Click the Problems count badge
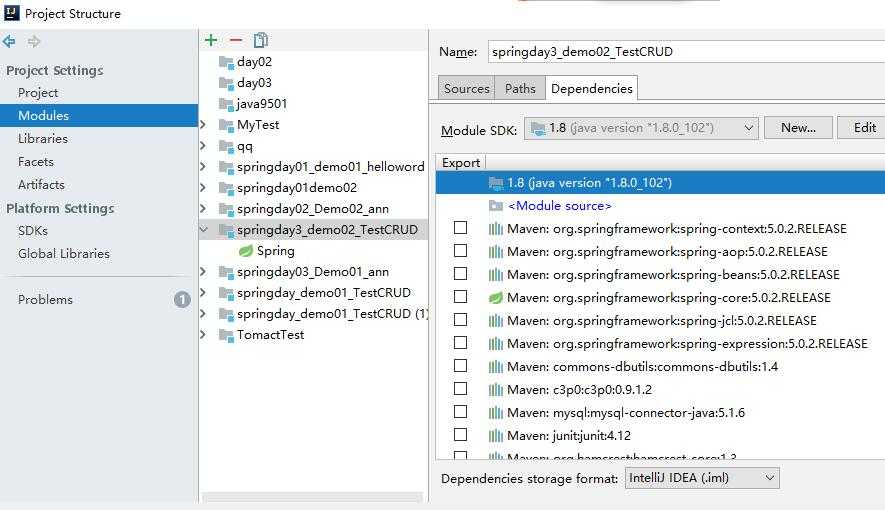Viewport: 885px width, 510px height. (182, 299)
